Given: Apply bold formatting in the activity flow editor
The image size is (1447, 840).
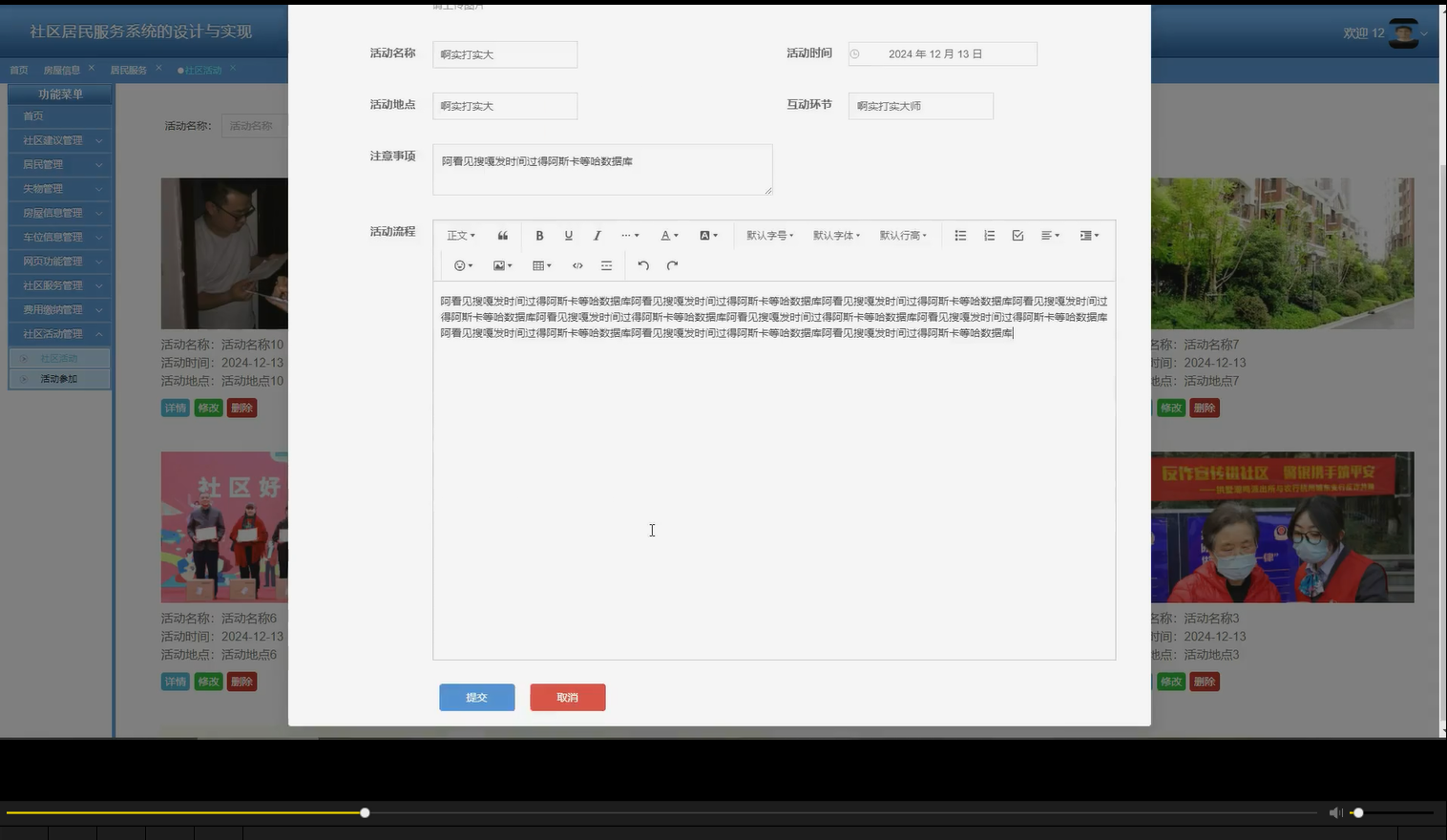Looking at the screenshot, I should [539, 235].
